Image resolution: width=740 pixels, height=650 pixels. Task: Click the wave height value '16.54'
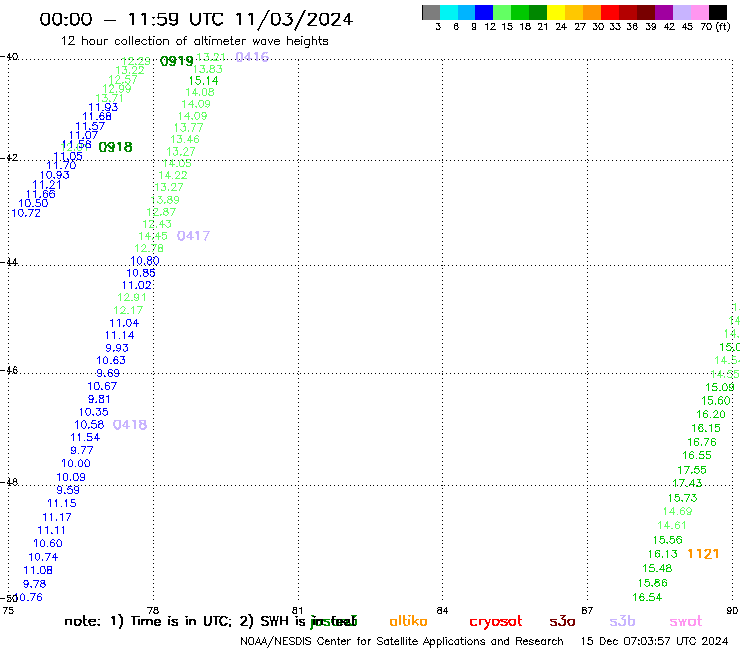point(647,597)
